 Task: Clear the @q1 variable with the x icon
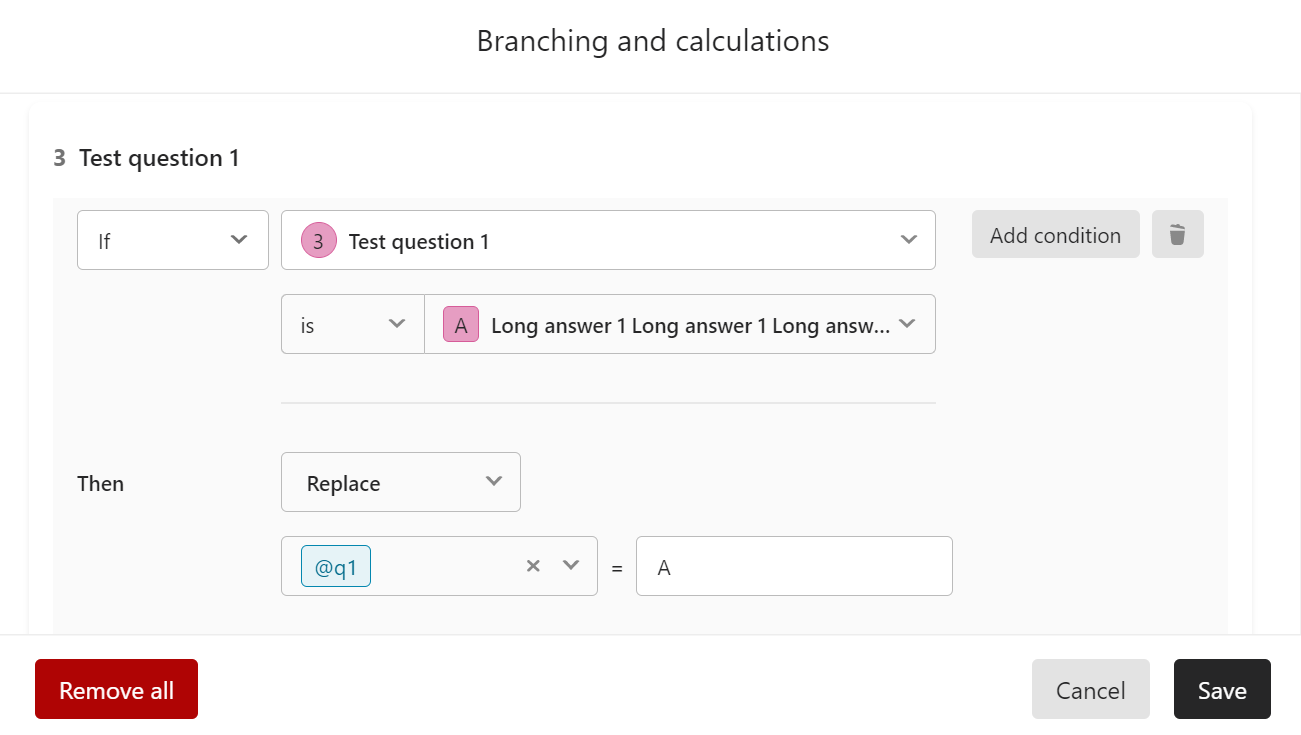[x=533, y=566]
